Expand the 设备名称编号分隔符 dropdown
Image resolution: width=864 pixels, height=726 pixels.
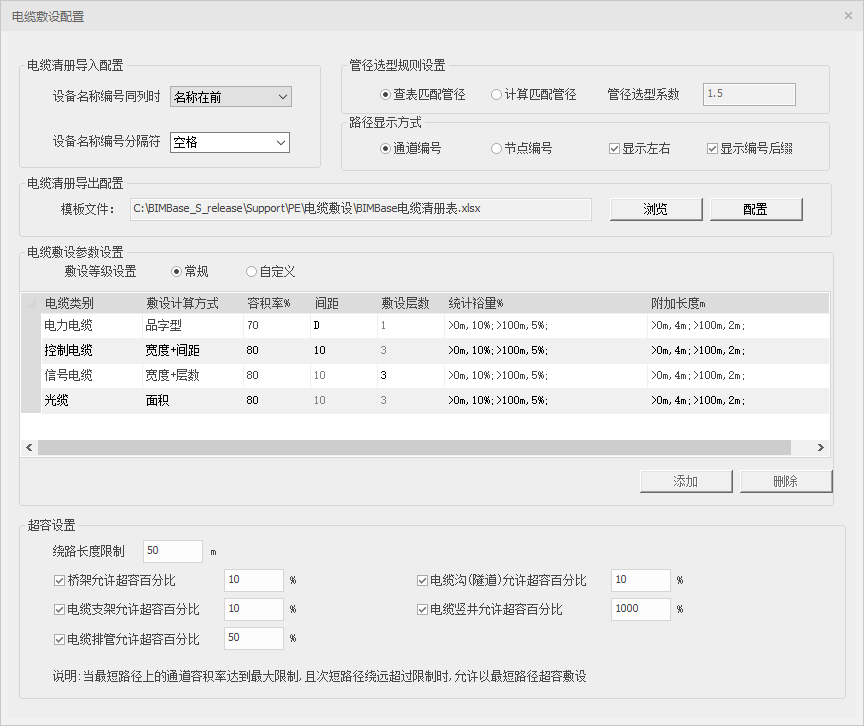coord(230,142)
